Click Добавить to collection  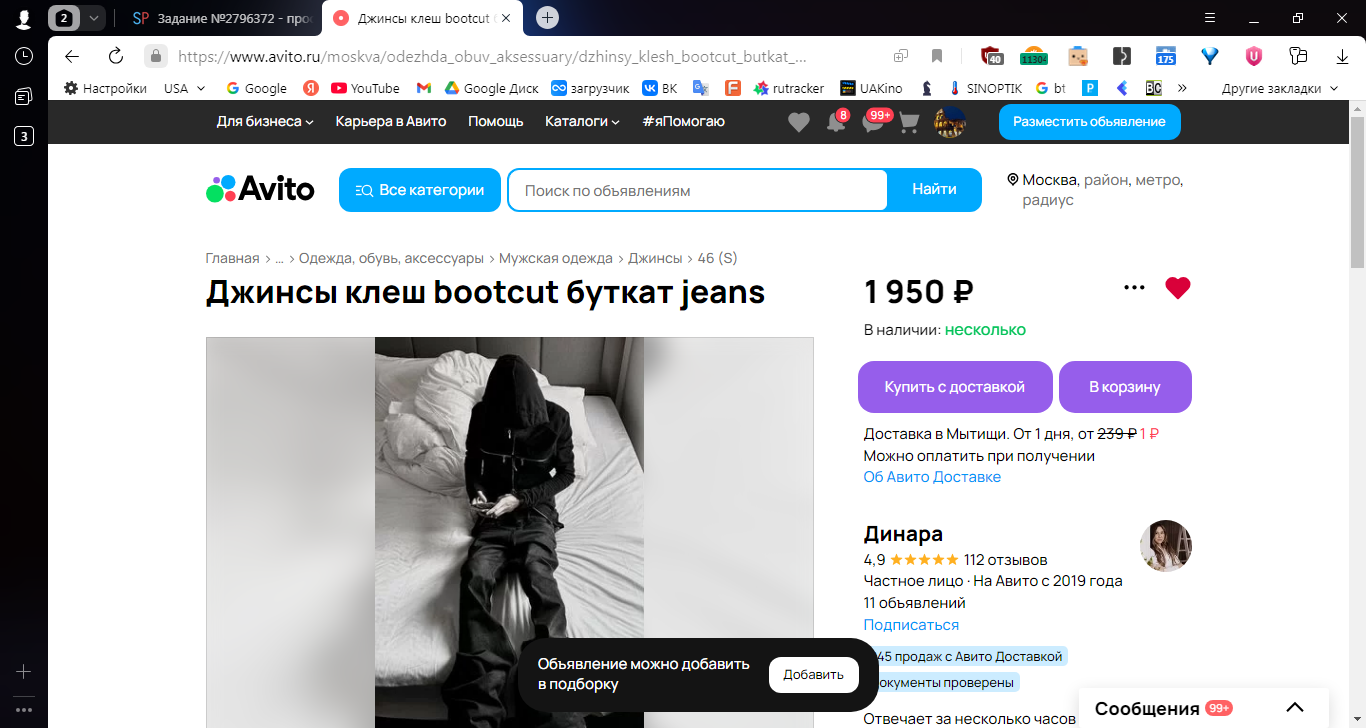click(813, 674)
